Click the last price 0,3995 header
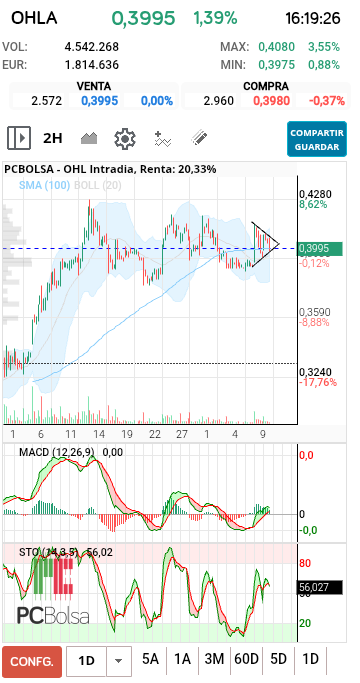The width and height of the screenshot is (360, 683). point(143,18)
